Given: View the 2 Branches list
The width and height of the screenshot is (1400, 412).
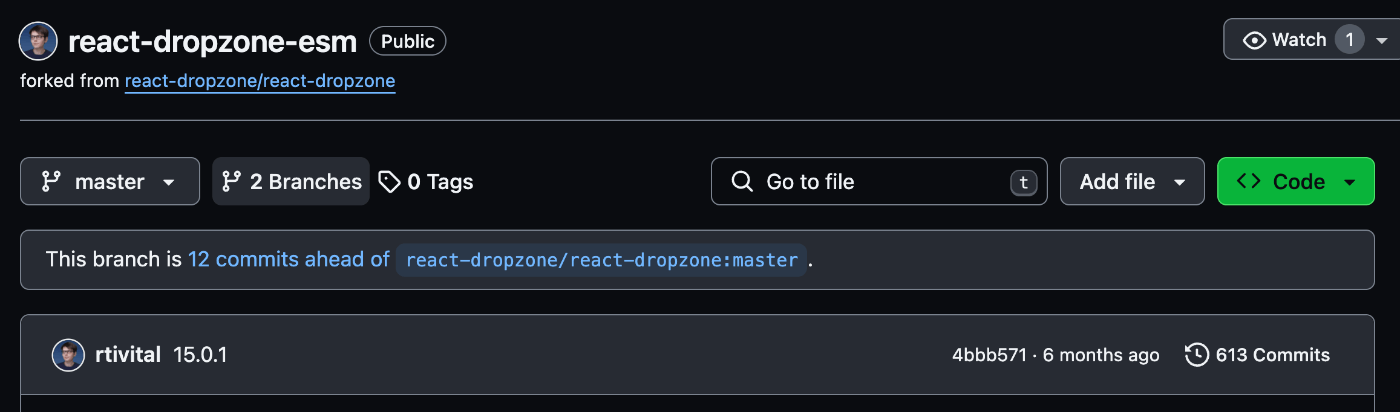Looking at the screenshot, I should point(291,182).
